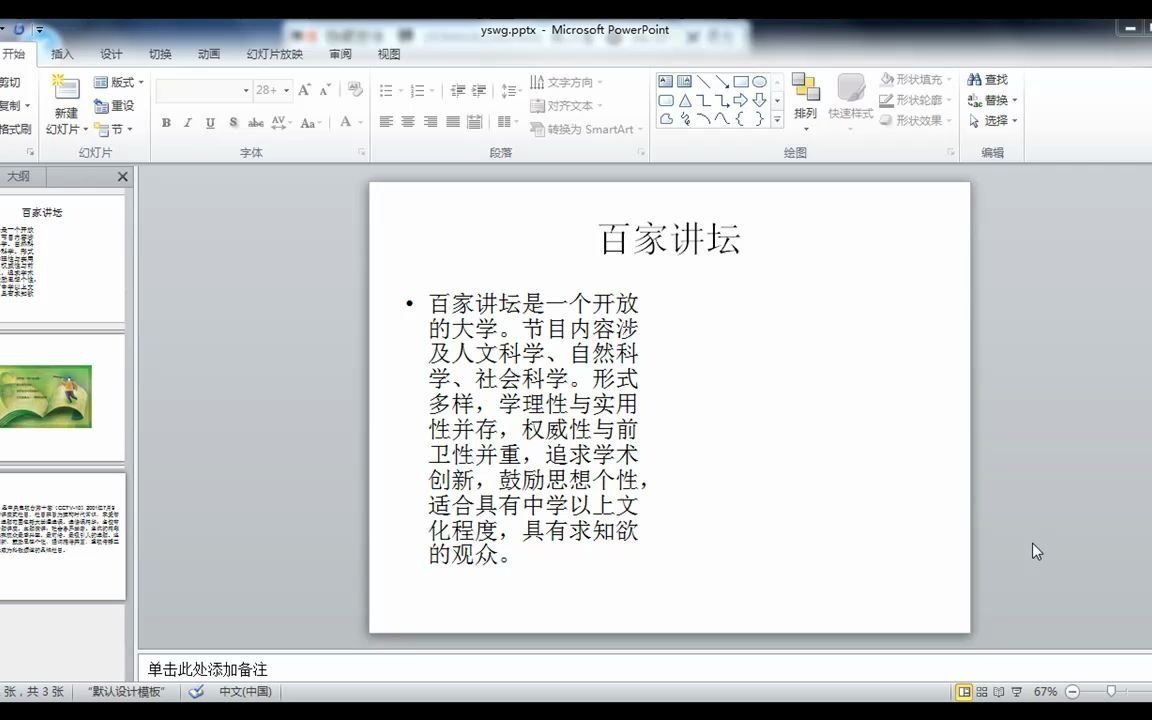This screenshot has height=720, width=1152.
Task: Select the Arrange (排列) icon
Action: (x=805, y=97)
